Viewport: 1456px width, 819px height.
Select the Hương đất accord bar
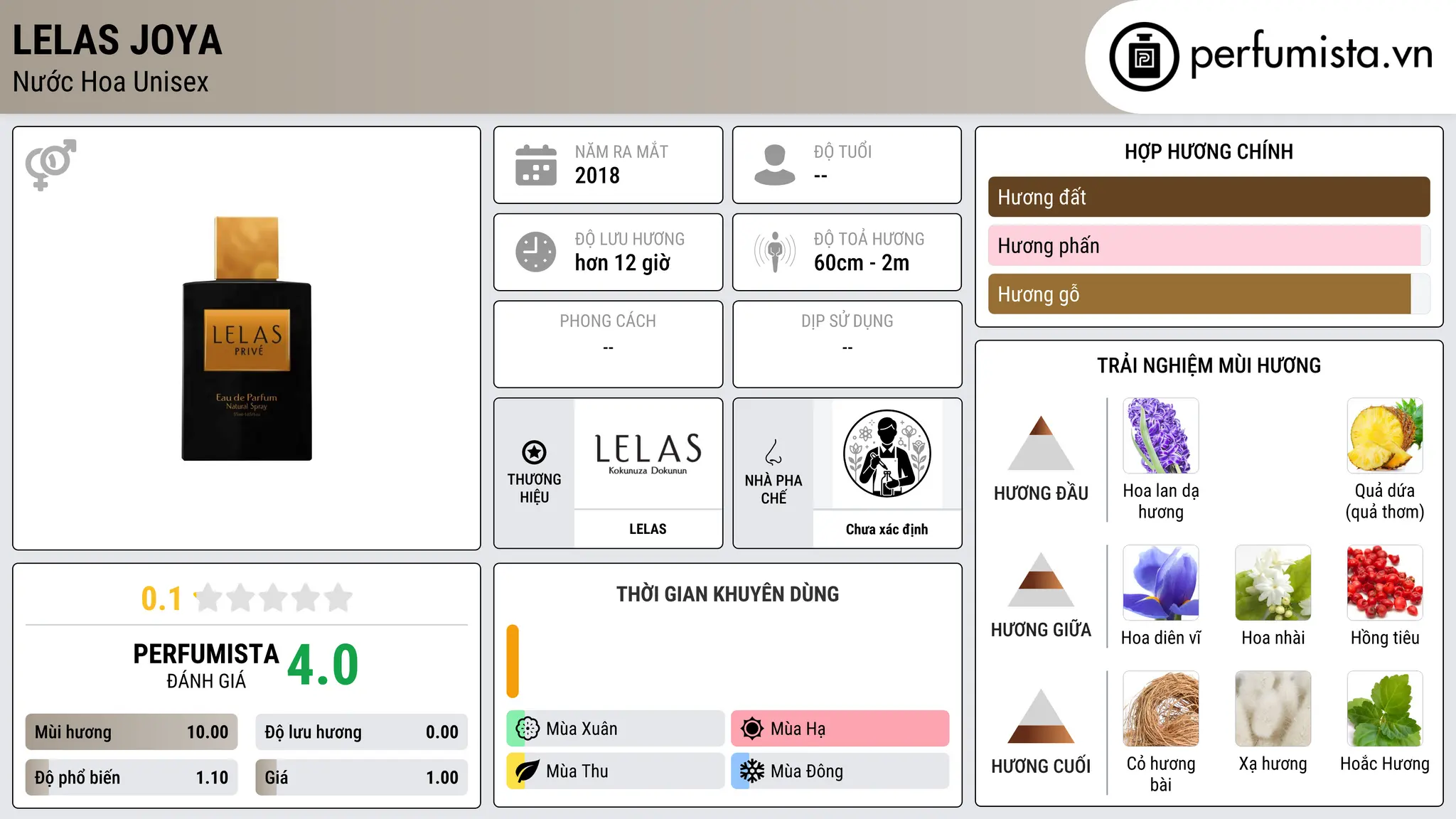point(1209,197)
